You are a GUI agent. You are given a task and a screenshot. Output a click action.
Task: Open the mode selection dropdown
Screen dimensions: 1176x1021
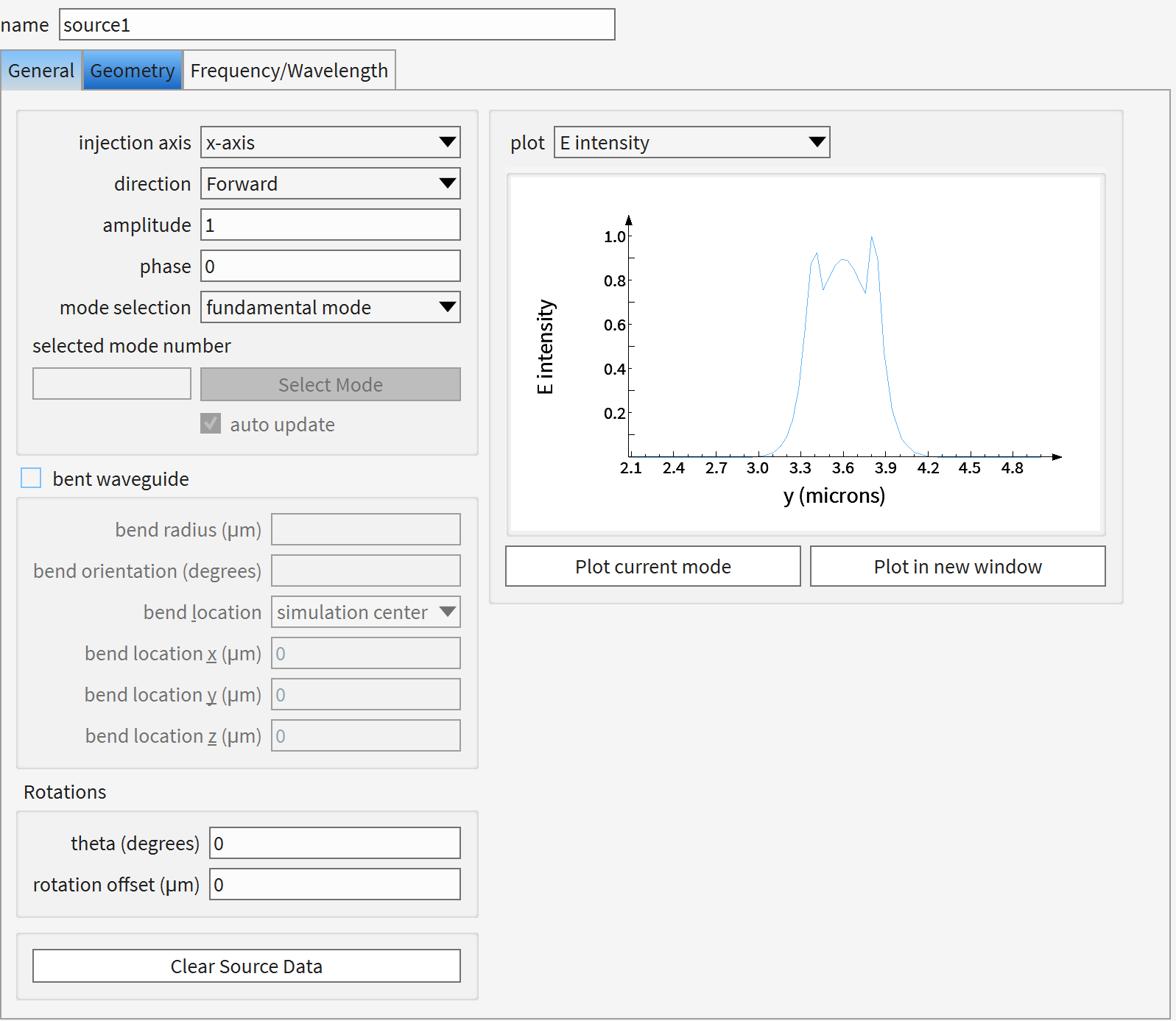coord(330,308)
